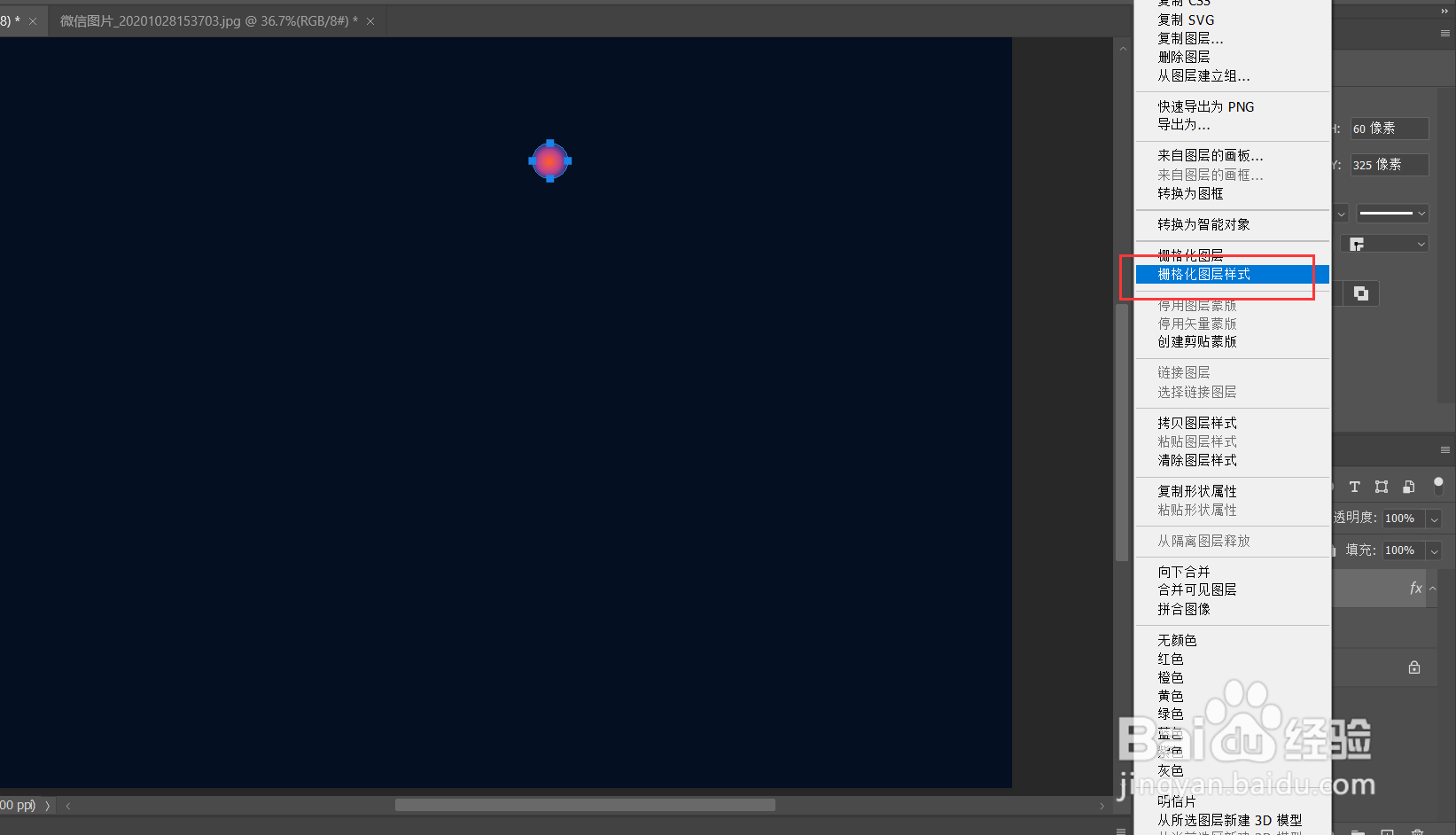This screenshot has height=835, width=1456.
Task: Click the path operations button in Properties
Action: point(1361,293)
